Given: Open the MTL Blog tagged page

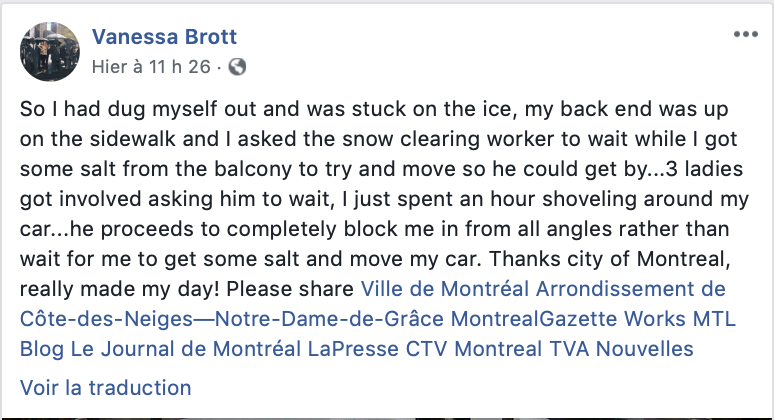Looking at the screenshot, I should point(378,334).
